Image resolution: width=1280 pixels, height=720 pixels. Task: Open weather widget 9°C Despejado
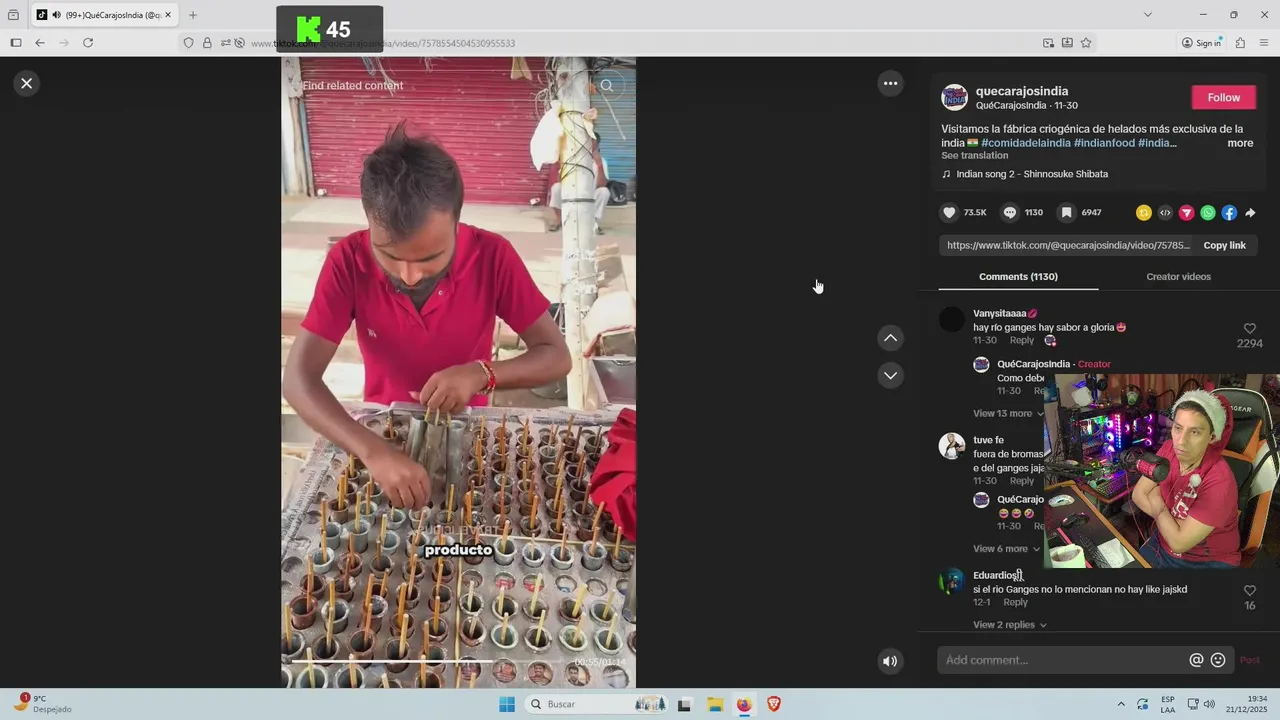[x=42, y=704]
